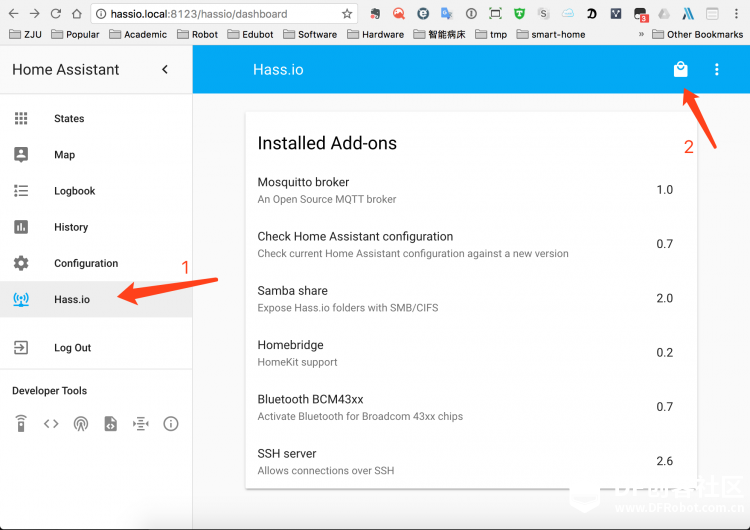Click the site info icon in address bar
Viewport: 750px width, 530px height.
(100, 14)
